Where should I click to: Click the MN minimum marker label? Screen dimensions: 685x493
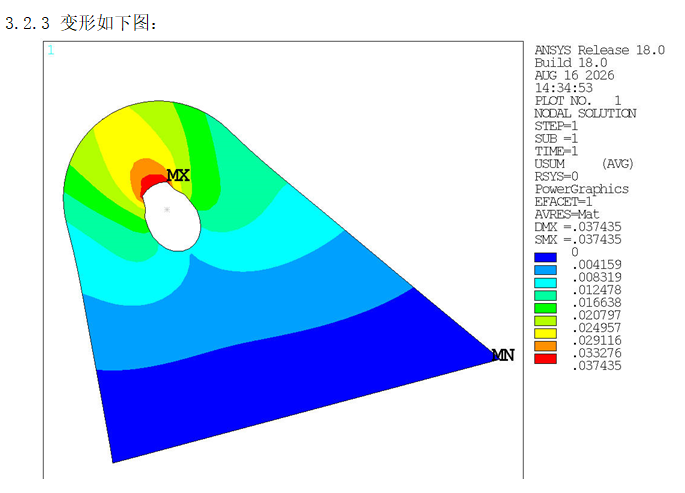coord(503,355)
